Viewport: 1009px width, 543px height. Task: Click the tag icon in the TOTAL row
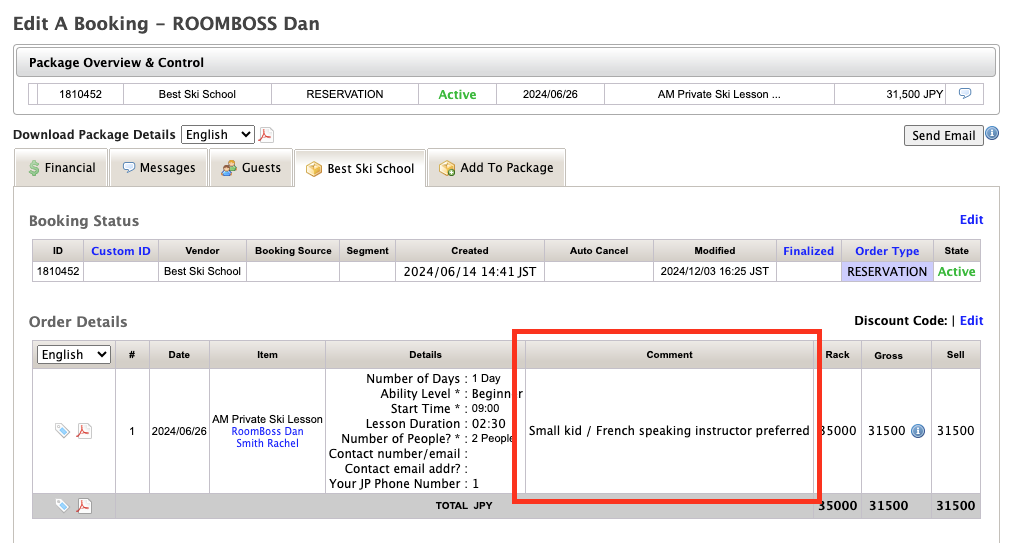coord(62,506)
